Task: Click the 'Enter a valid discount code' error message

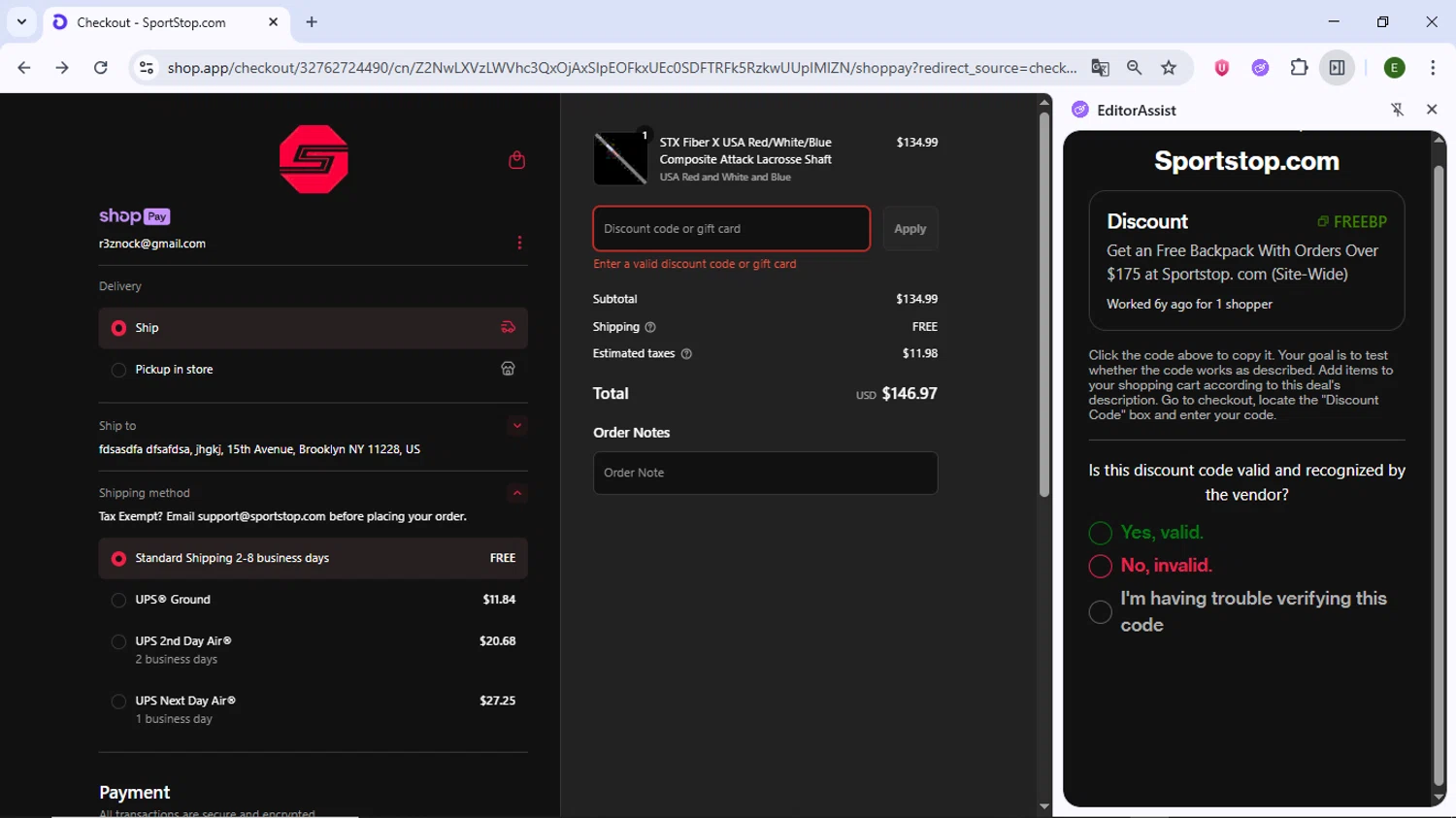Action: pos(695,264)
